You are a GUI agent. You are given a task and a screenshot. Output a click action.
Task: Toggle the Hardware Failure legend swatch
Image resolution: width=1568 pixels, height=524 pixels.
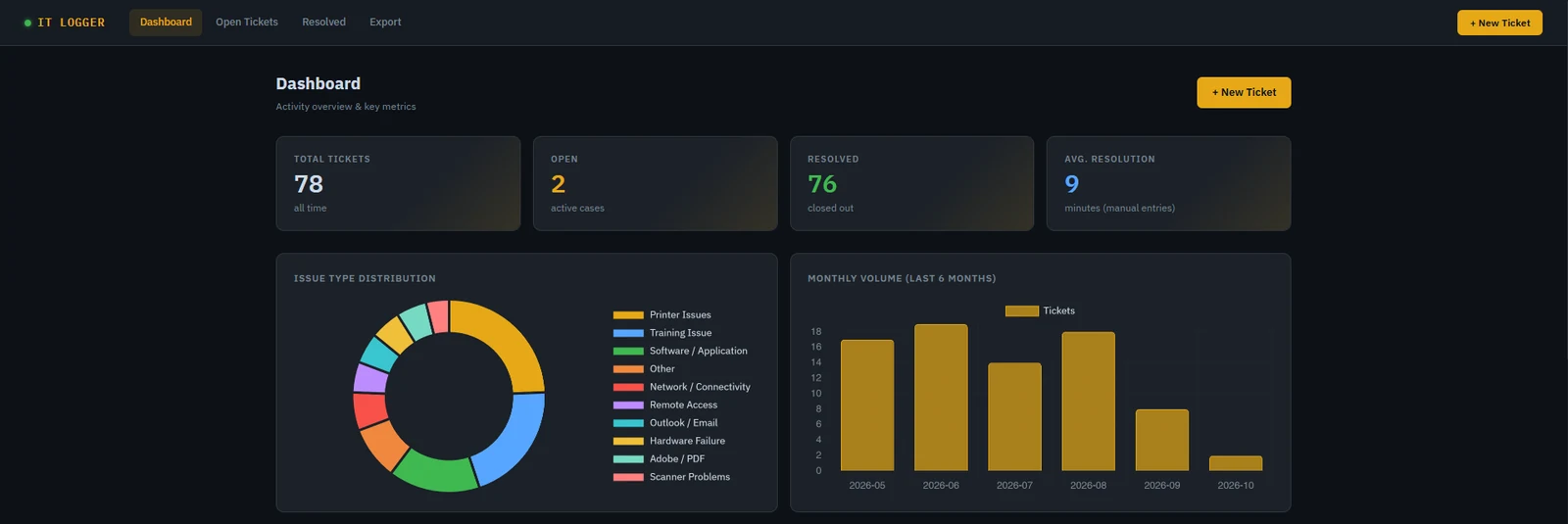tap(628, 441)
